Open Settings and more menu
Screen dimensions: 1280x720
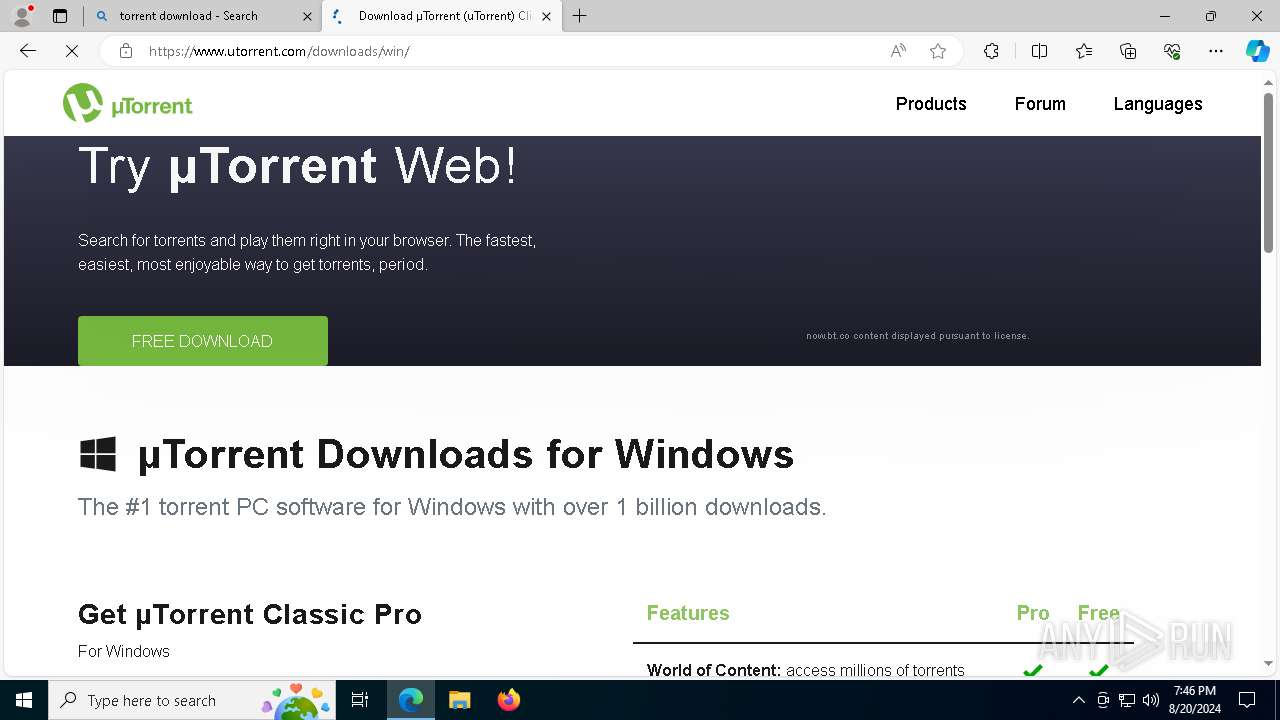tap(1216, 51)
